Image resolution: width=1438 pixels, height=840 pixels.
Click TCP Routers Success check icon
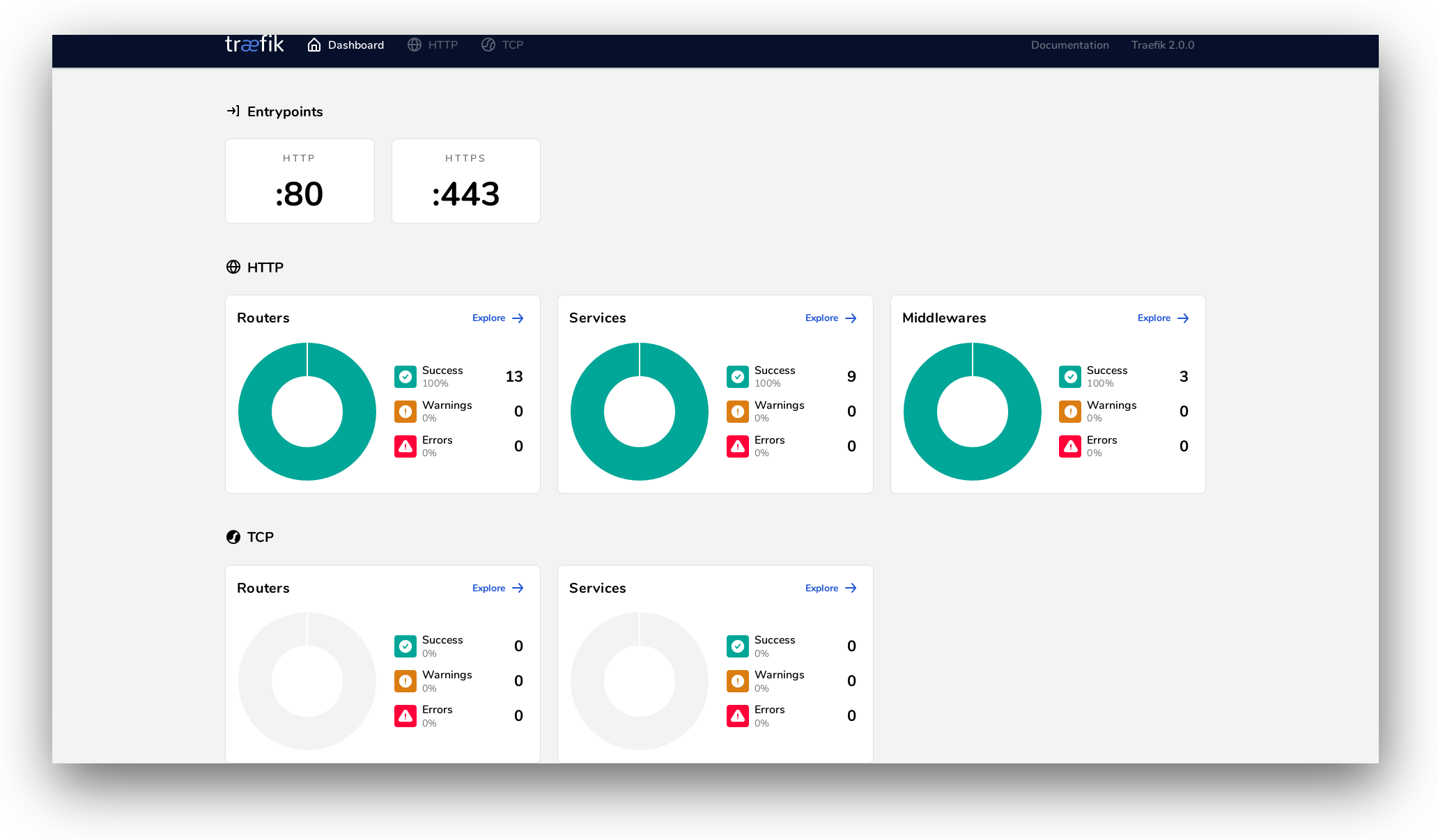pos(405,646)
